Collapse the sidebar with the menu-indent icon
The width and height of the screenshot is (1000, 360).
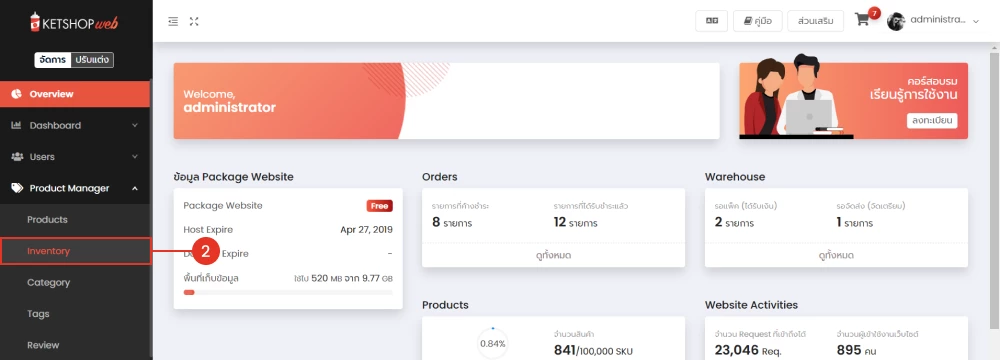(x=173, y=21)
